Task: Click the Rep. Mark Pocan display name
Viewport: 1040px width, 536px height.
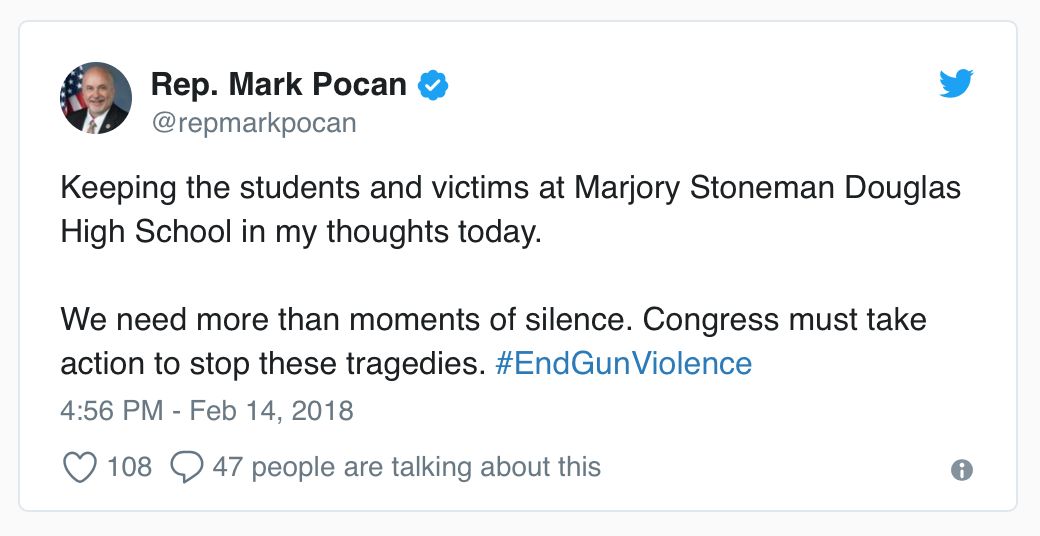Action: point(278,85)
